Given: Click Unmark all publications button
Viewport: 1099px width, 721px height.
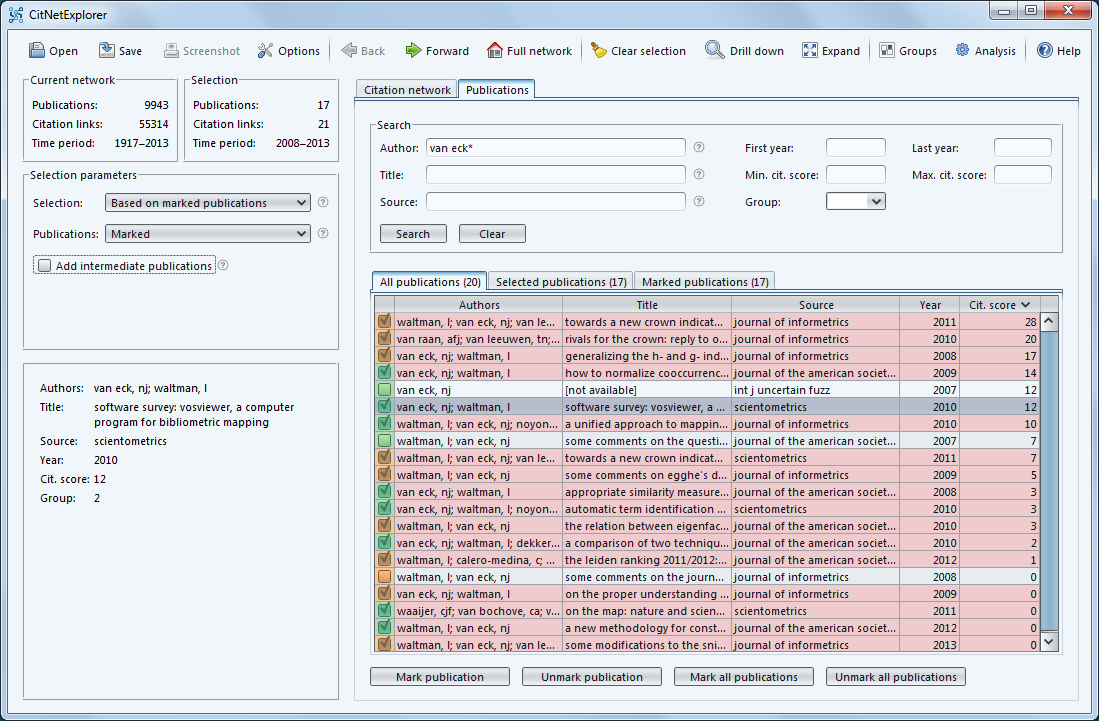Looking at the screenshot, I should pyautogui.click(x=896, y=677).
